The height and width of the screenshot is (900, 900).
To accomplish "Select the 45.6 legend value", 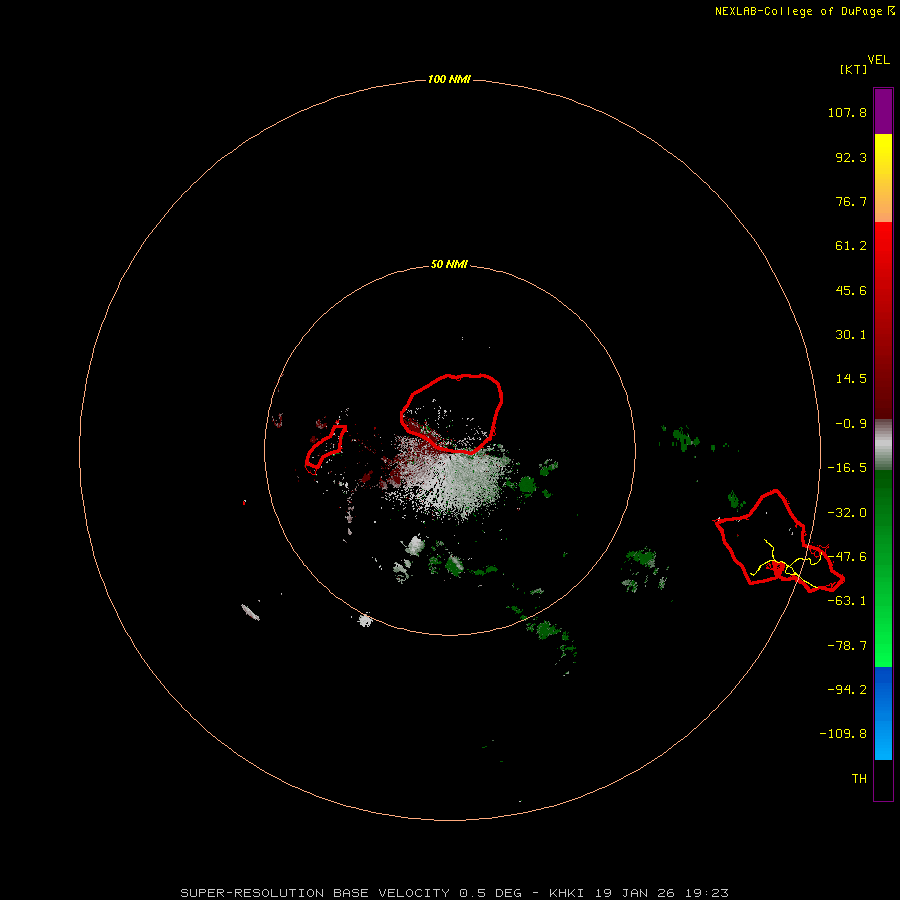I will (x=850, y=290).
